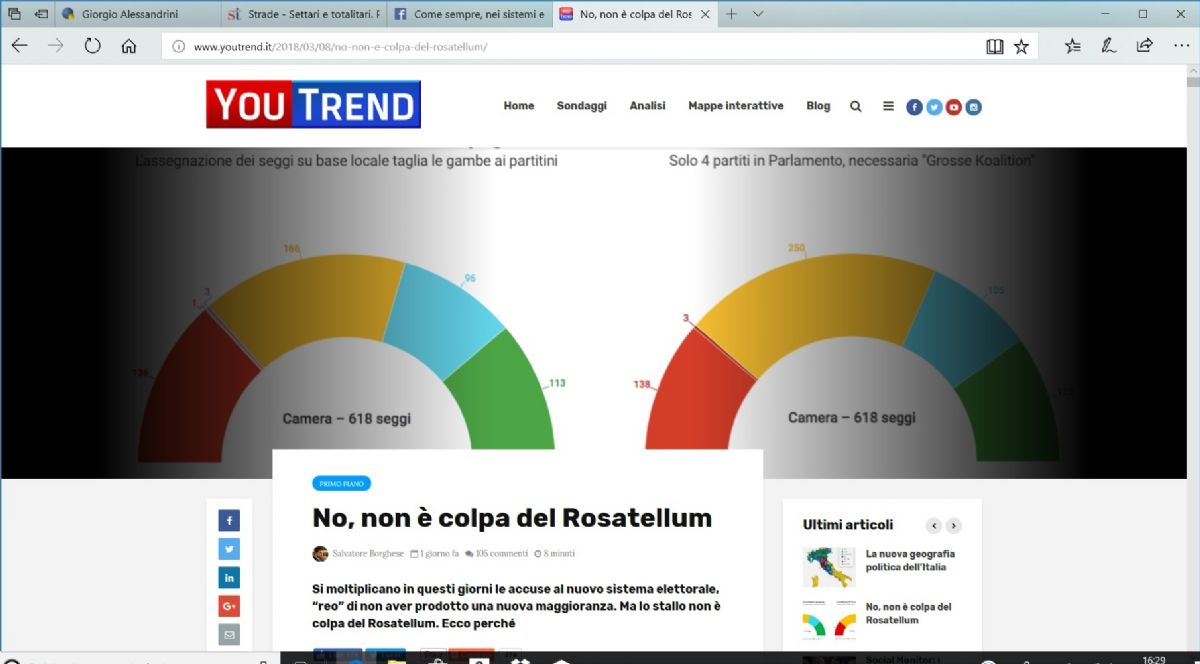Click the PRIMO PIANO category badge
1200x664 pixels.
coord(341,483)
